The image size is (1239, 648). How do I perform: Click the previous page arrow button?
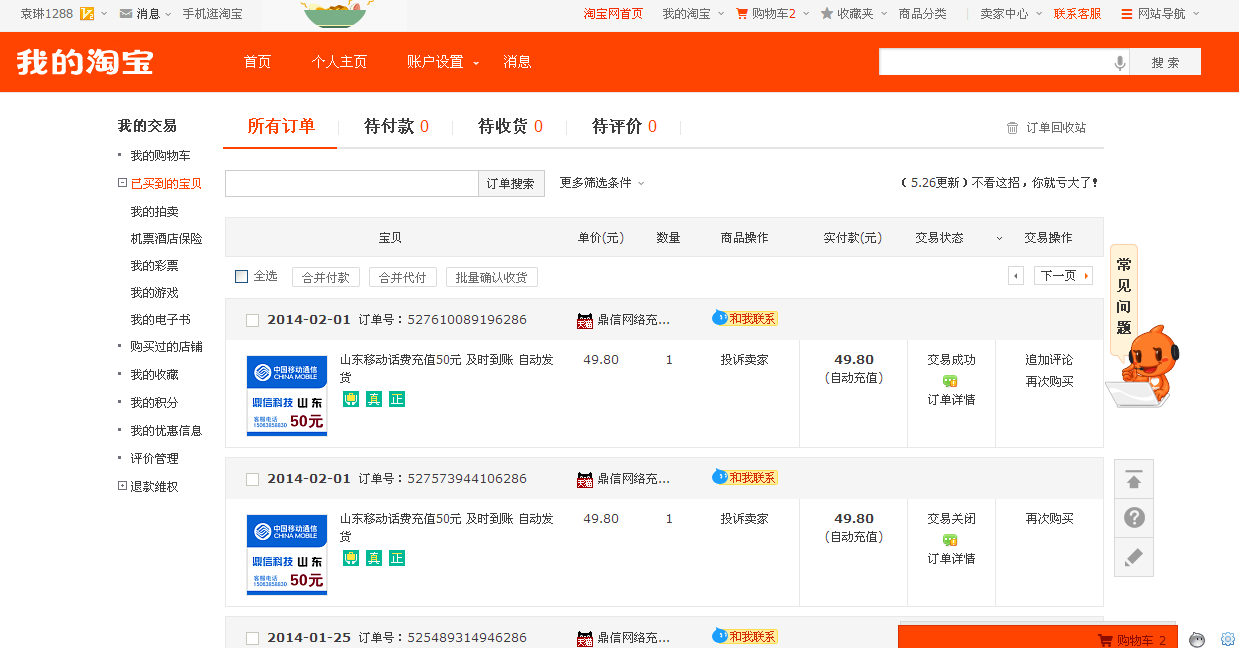(1016, 276)
